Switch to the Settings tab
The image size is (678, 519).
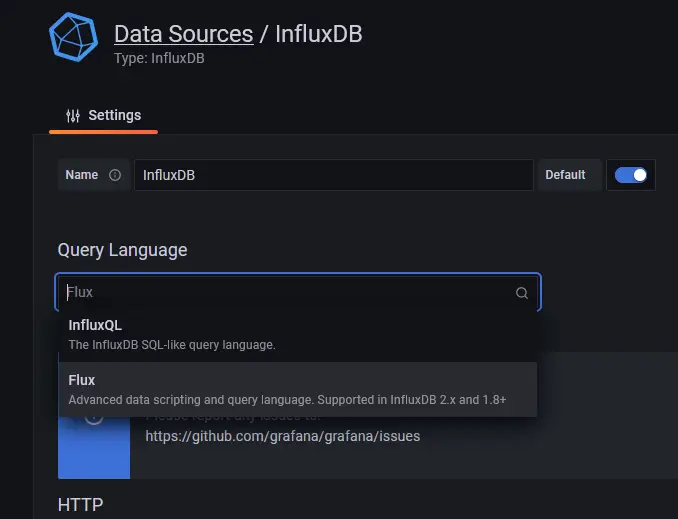pyautogui.click(x=103, y=115)
